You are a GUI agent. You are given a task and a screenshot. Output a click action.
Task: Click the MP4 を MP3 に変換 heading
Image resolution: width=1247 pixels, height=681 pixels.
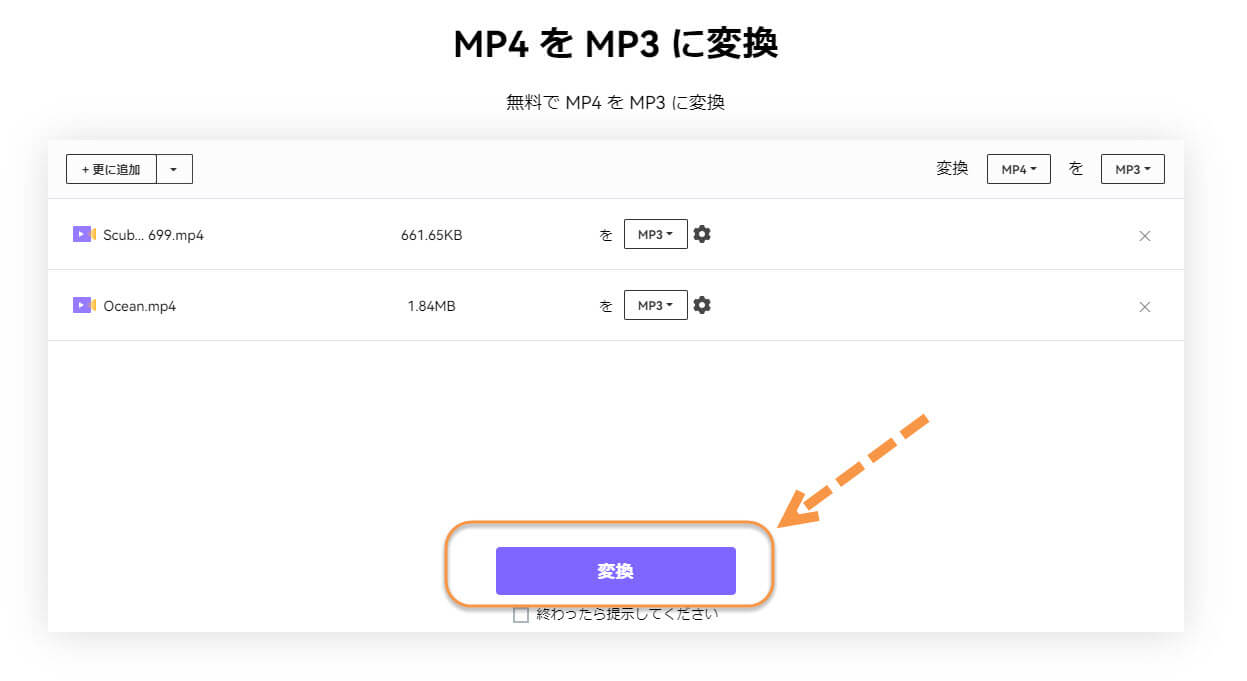coord(615,44)
